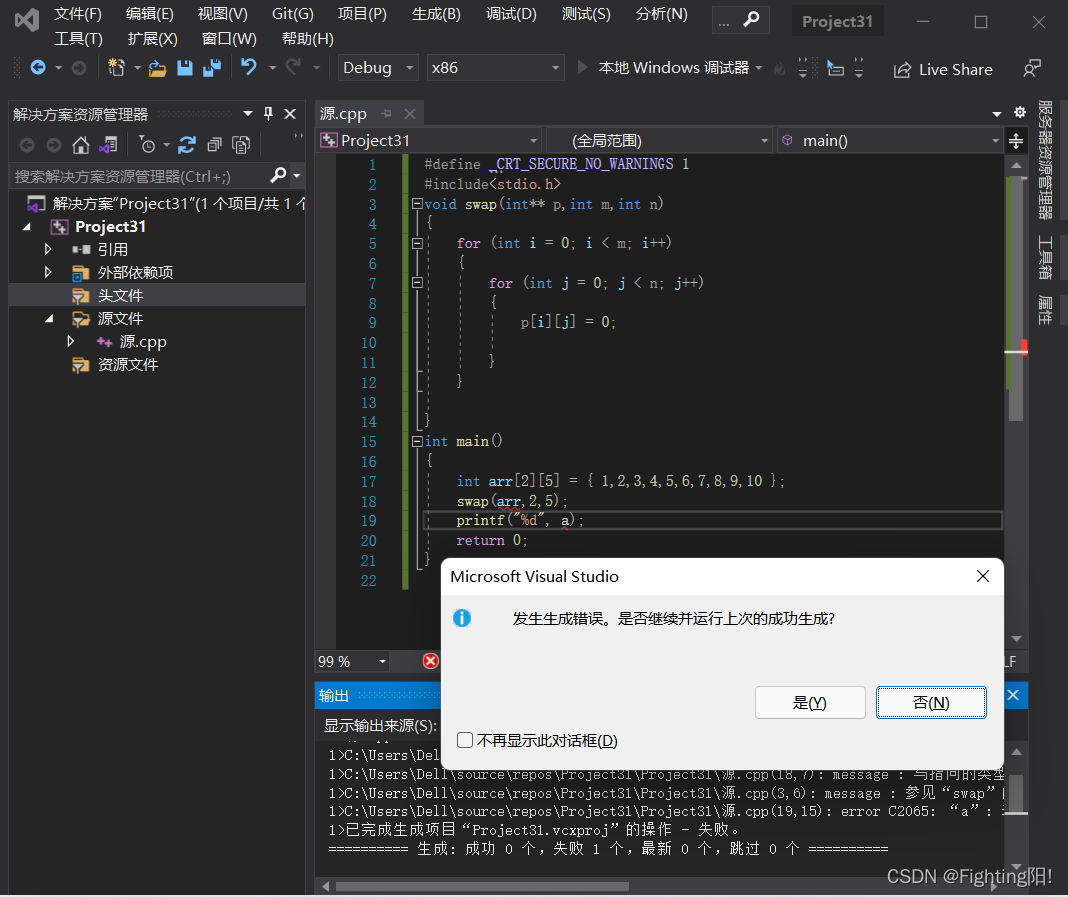
Task: Expand the 引用 tree node
Action: (48, 249)
